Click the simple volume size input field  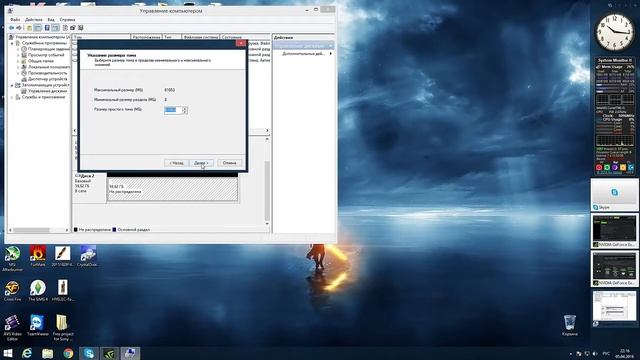173,110
